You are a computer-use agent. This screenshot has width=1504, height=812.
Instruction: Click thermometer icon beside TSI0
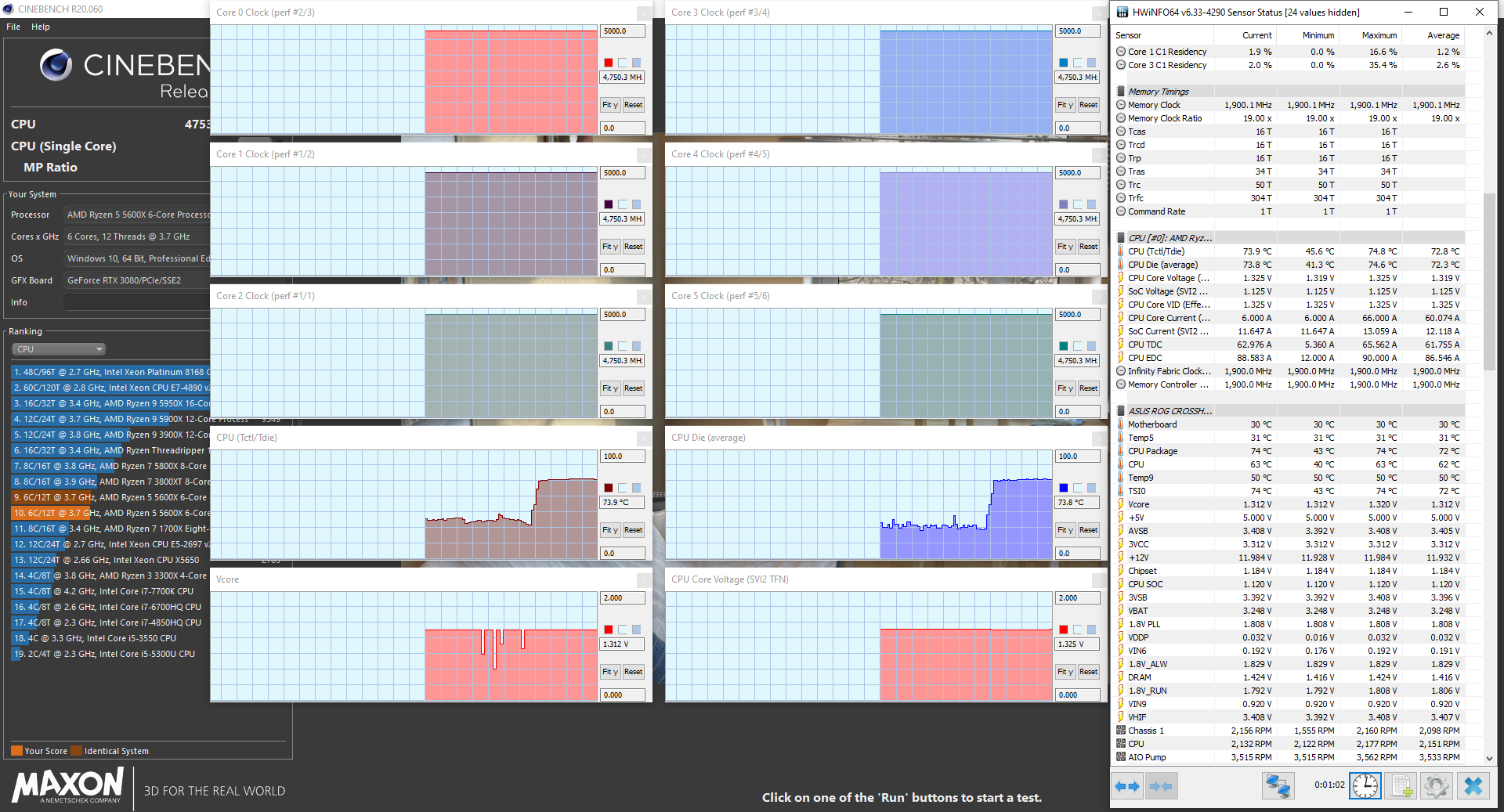pyautogui.click(x=1121, y=491)
